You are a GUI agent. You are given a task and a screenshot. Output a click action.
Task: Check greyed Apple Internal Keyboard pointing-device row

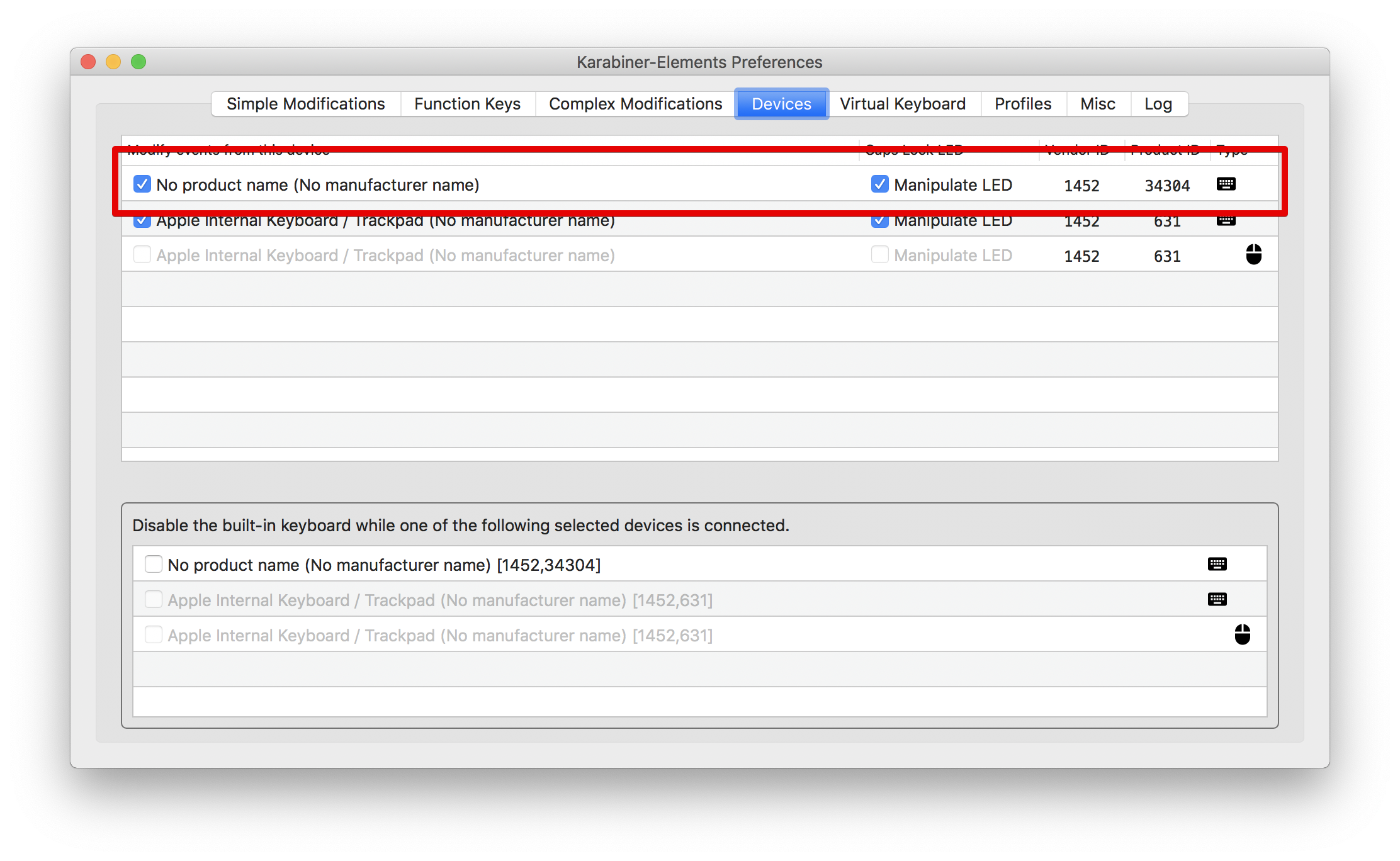pos(142,255)
